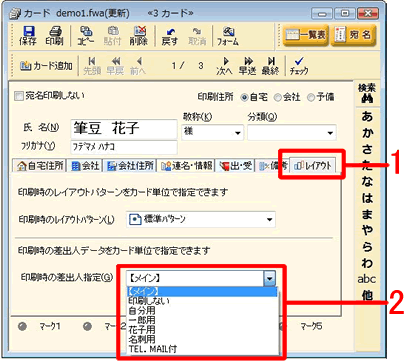404x361 pixels.
Task: Copy card with コピー icon
Action: click(86, 36)
